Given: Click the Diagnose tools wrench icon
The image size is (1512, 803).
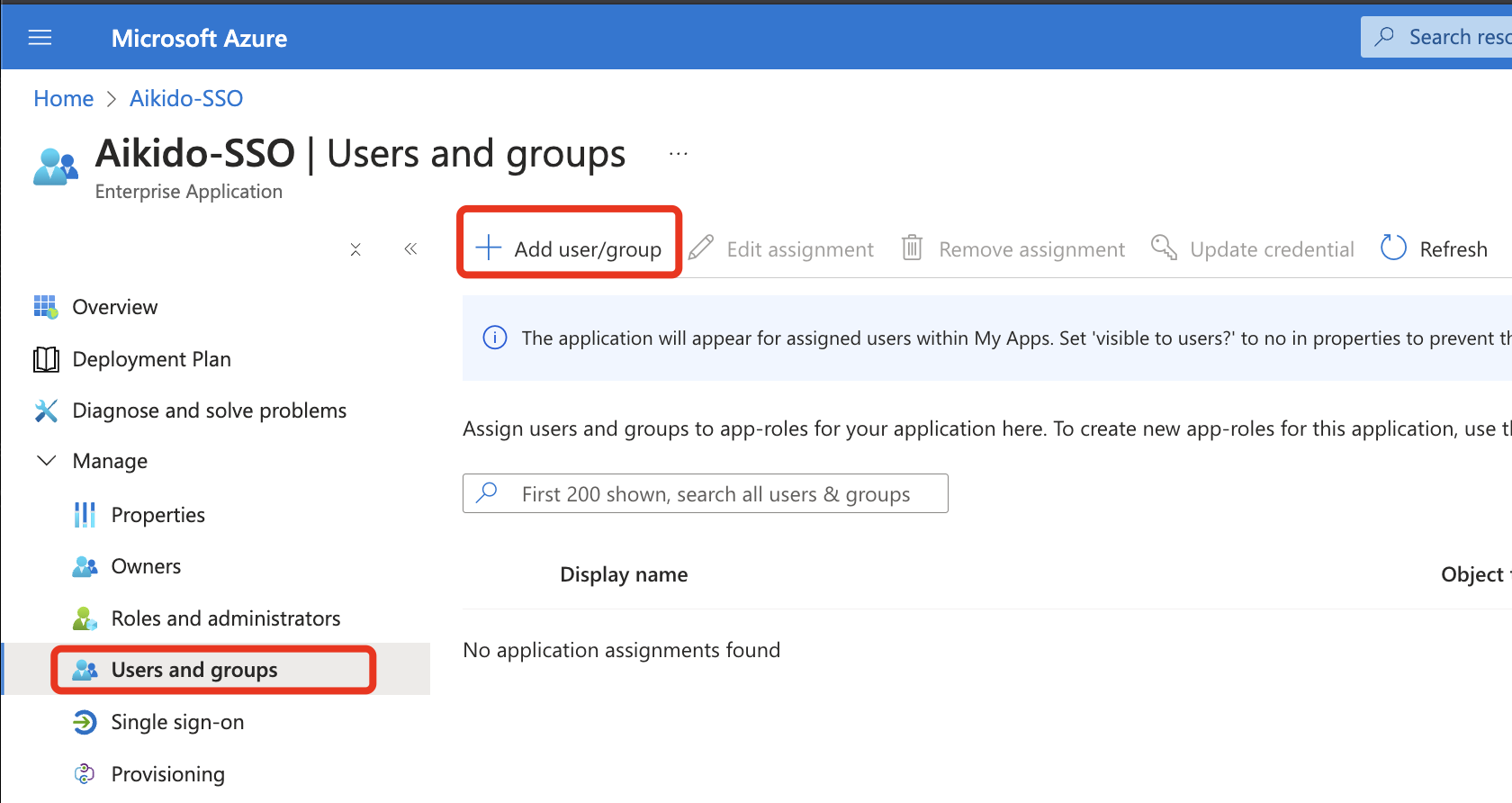Looking at the screenshot, I should [46, 411].
